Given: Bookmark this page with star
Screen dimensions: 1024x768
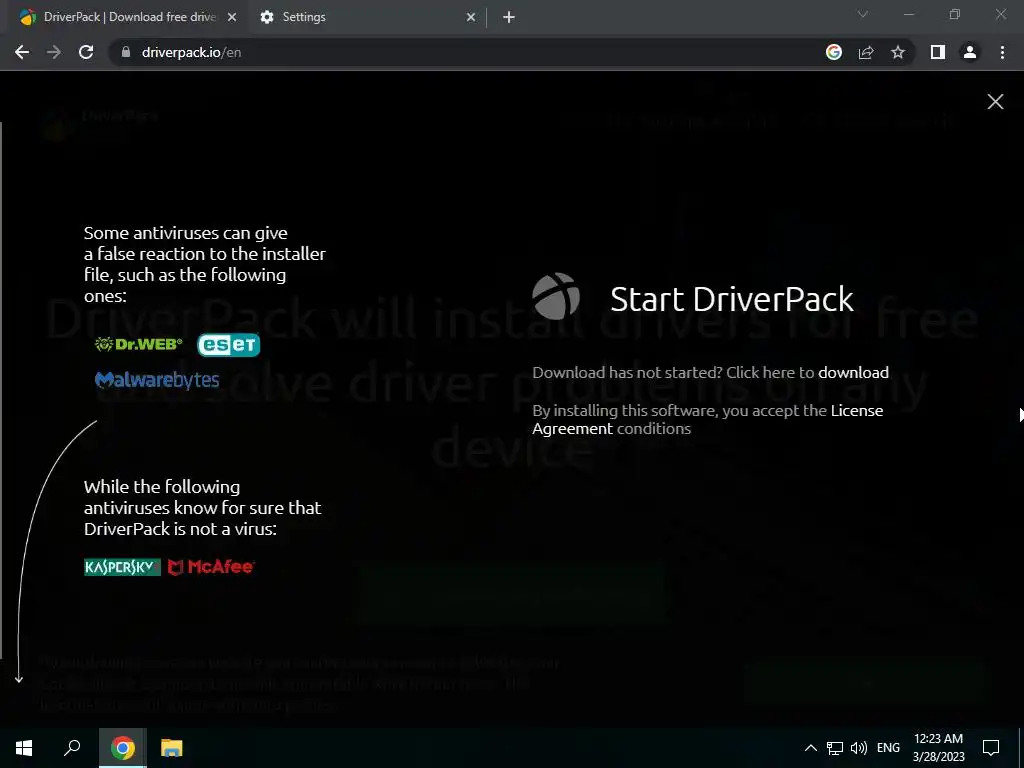Looking at the screenshot, I should 898,52.
